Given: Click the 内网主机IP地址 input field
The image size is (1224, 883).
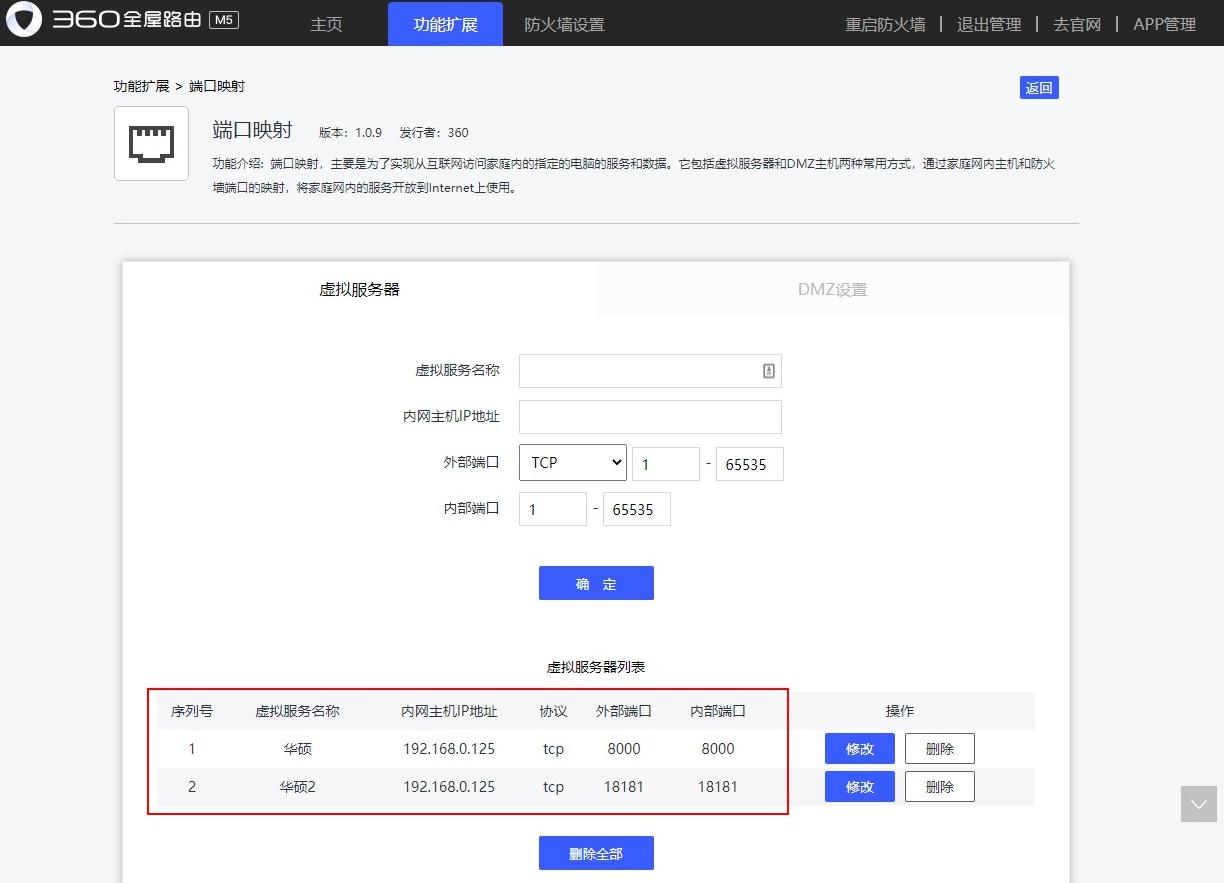Looking at the screenshot, I should point(649,416).
